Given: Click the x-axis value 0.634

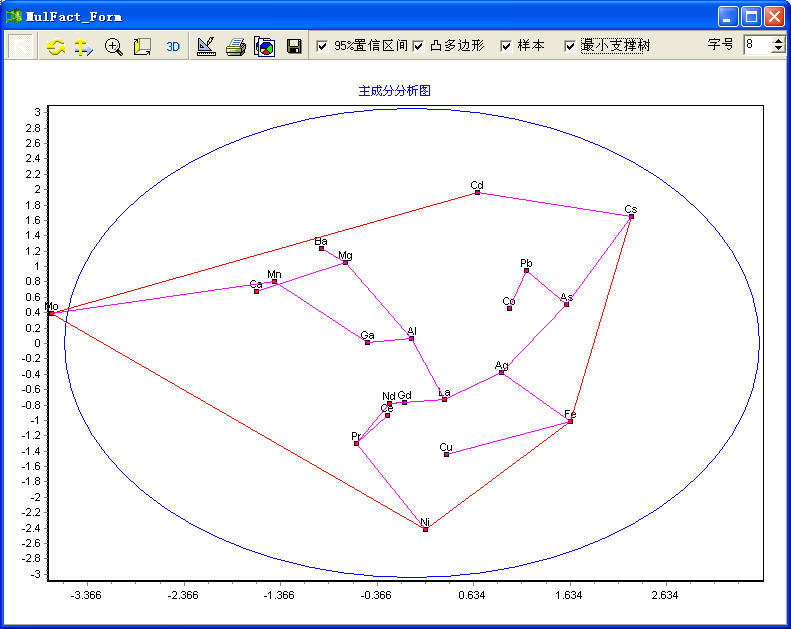Looking at the screenshot, I should pos(472,596).
